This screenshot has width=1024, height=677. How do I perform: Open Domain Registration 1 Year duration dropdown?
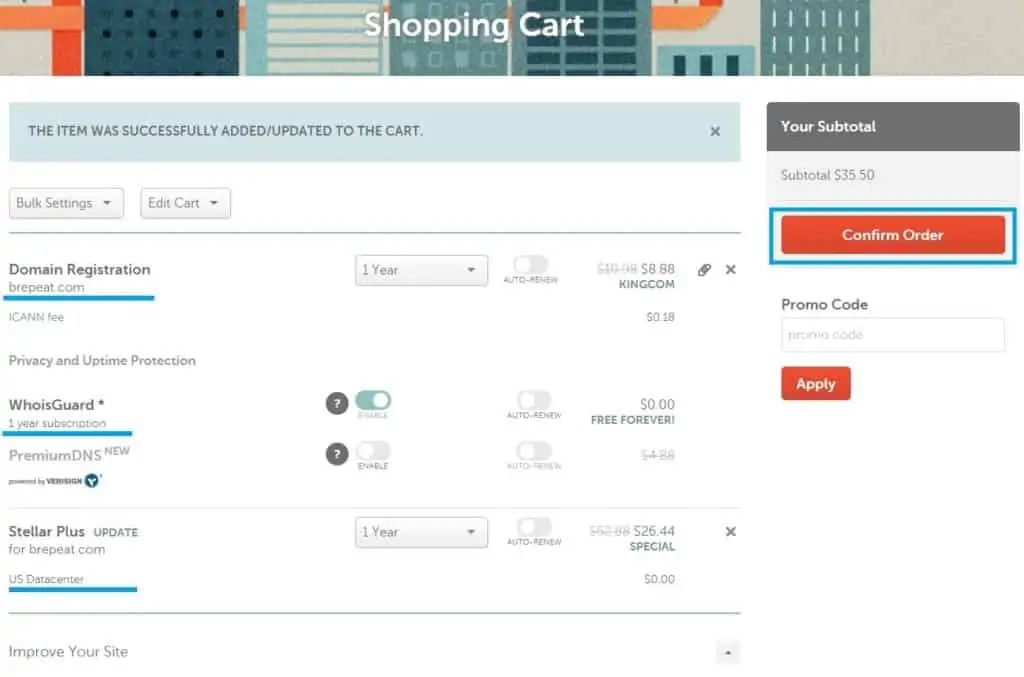click(421, 270)
